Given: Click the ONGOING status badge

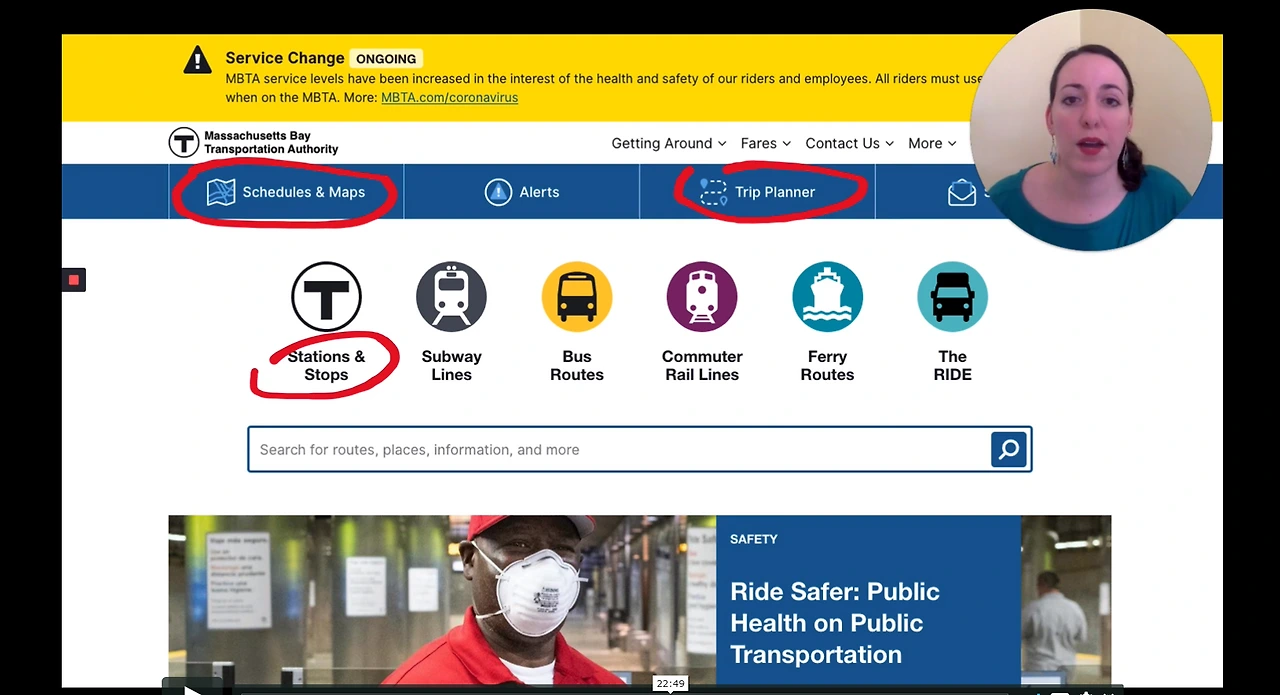Looking at the screenshot, I should coord(387,59).
